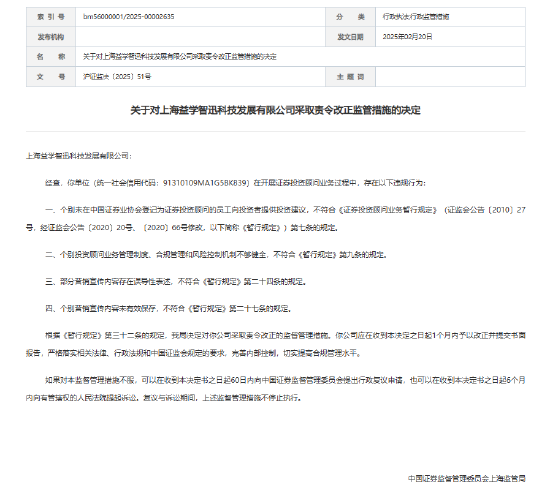550x493 pixels.
Task: Click the signature 中国证券监督管理委员会上海监管局
Action: 467,478
